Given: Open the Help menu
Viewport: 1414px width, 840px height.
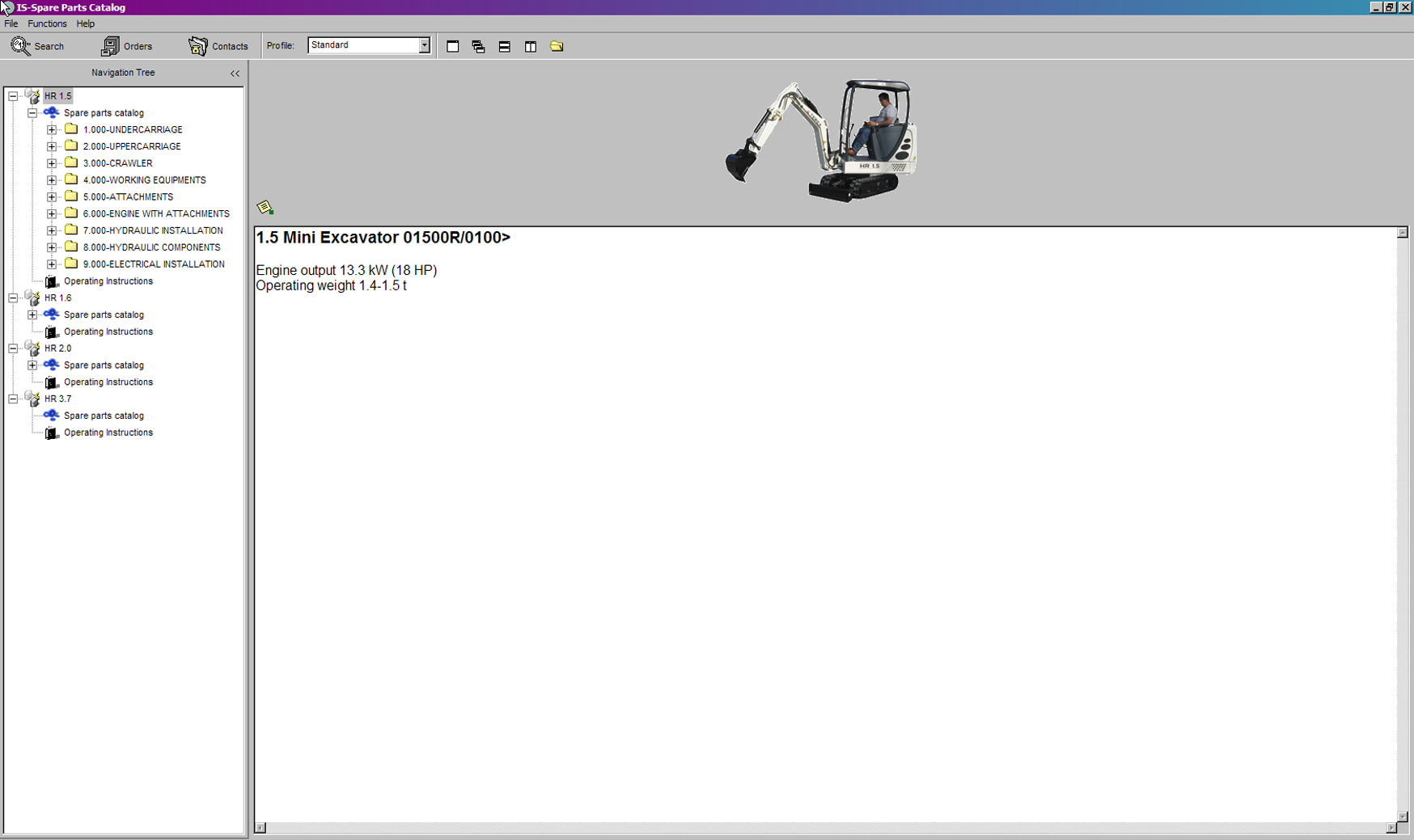Looking at the screenshot, I should tap(85, 23).
